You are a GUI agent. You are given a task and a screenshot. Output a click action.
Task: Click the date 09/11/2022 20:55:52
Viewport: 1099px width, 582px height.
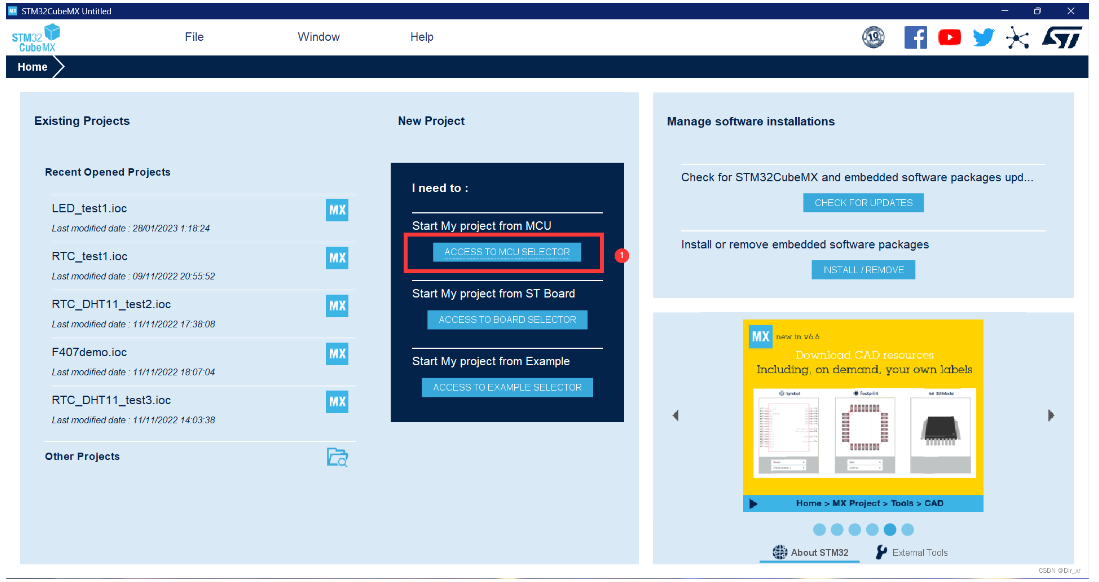[x=174, y=276]
